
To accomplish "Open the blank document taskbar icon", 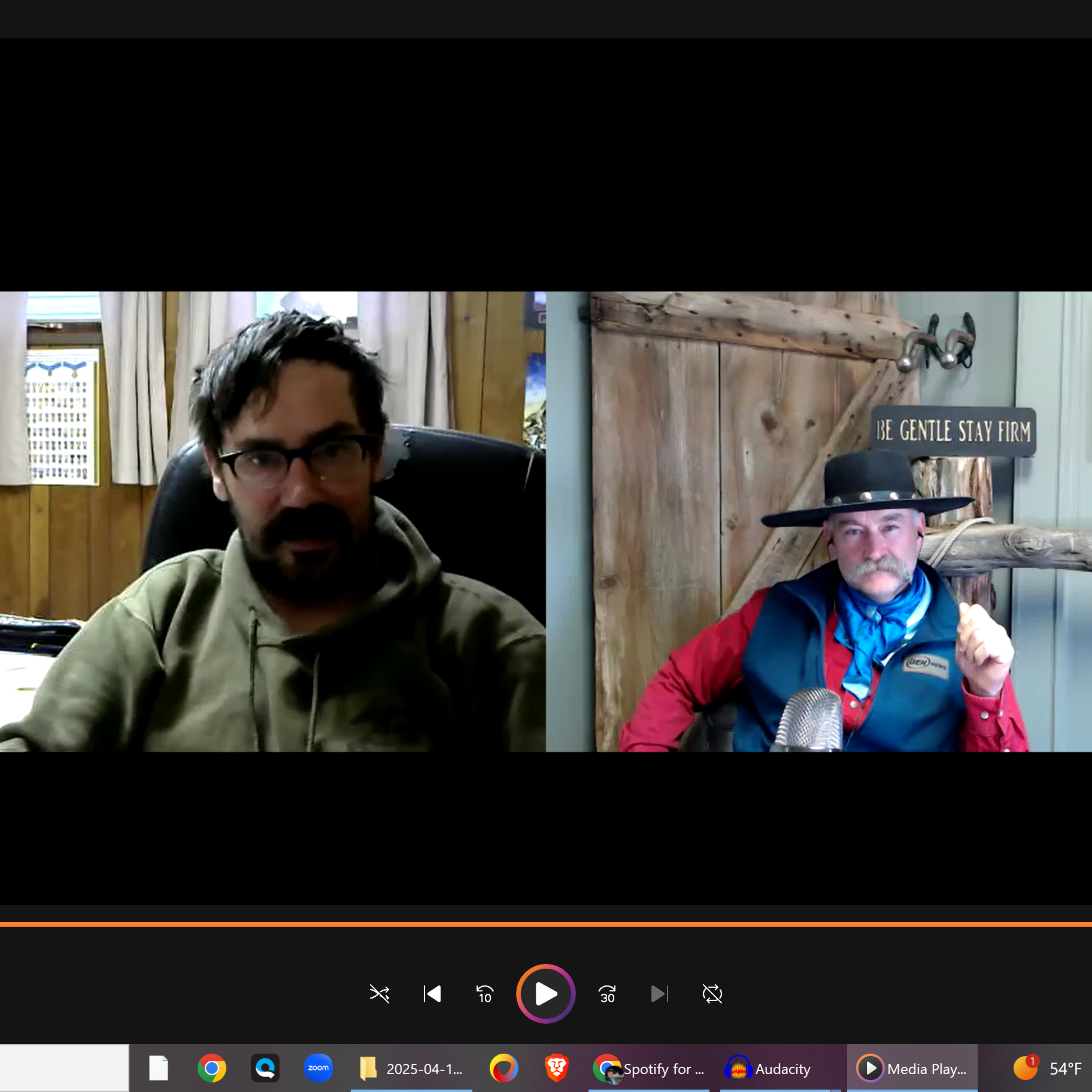I will (x=159, y=1068).
